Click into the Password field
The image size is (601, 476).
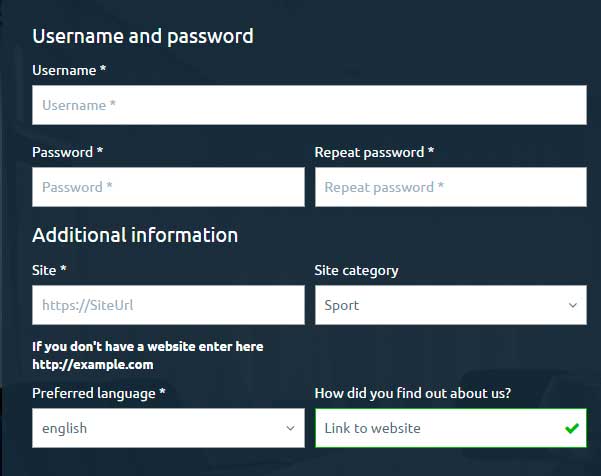click(168, 187)
